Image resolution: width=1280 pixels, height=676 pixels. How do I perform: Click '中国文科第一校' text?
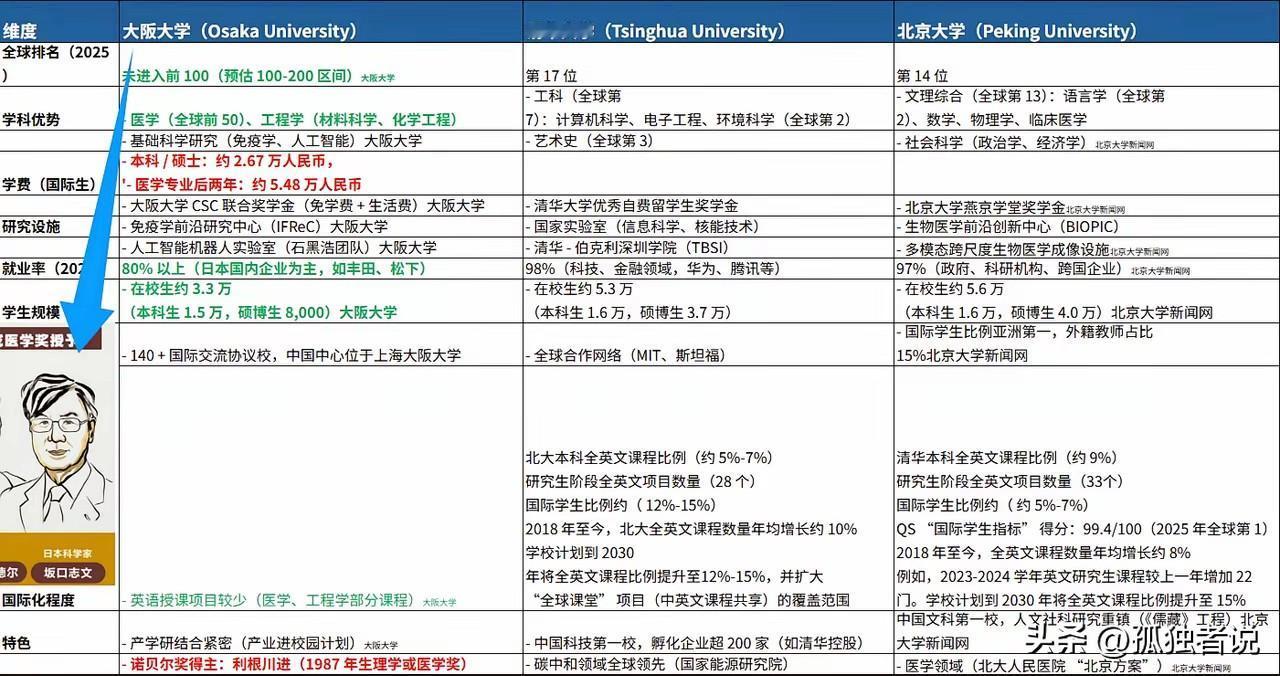(x=946, y=620)
